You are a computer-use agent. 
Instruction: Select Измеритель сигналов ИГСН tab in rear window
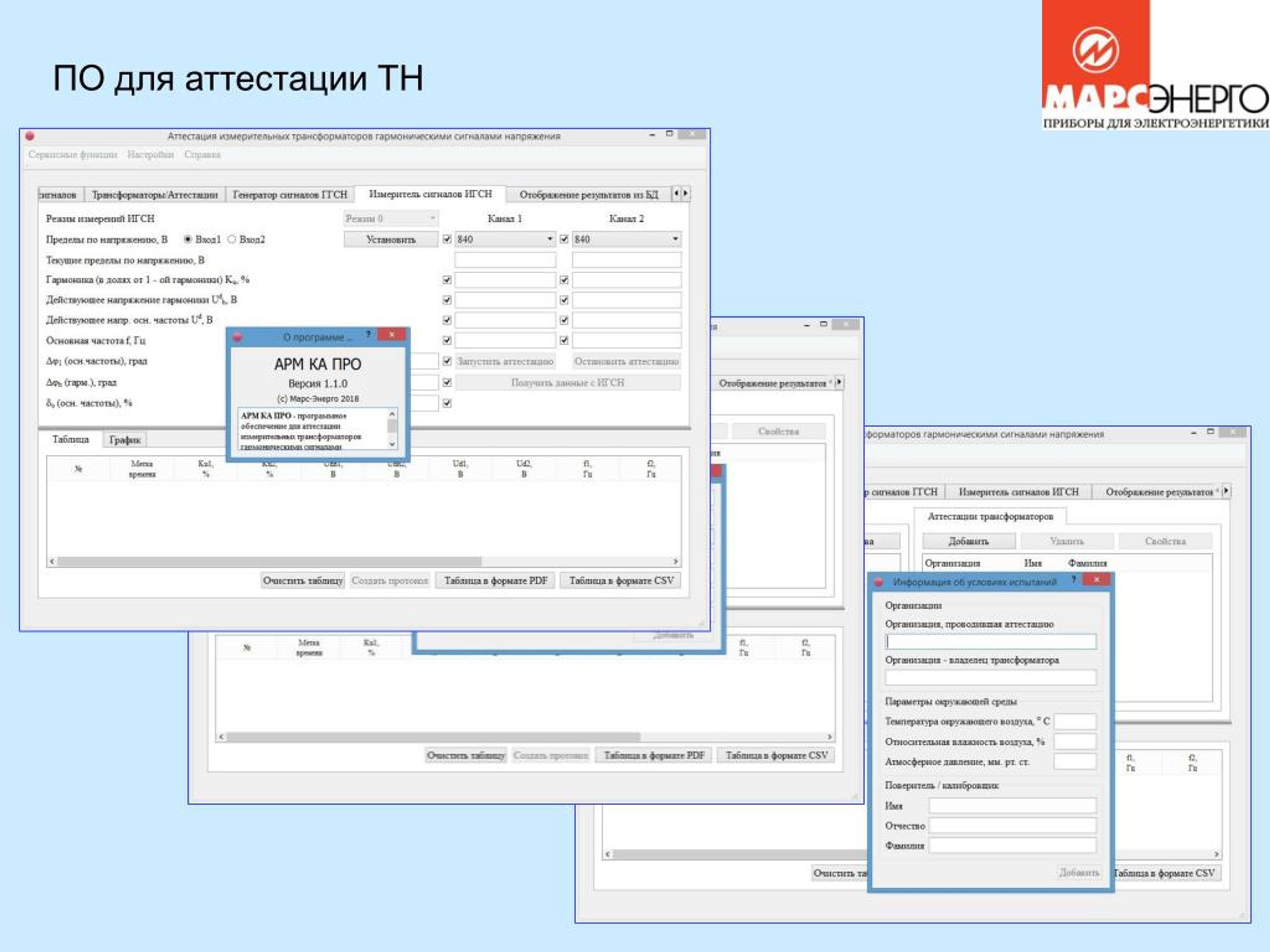point(1019,492)
